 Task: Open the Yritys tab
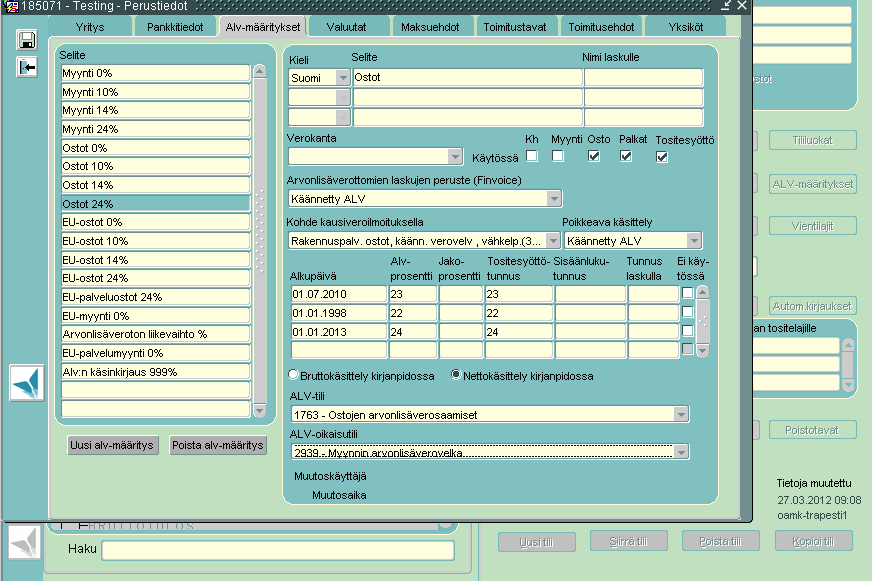(x=90, y=27)
